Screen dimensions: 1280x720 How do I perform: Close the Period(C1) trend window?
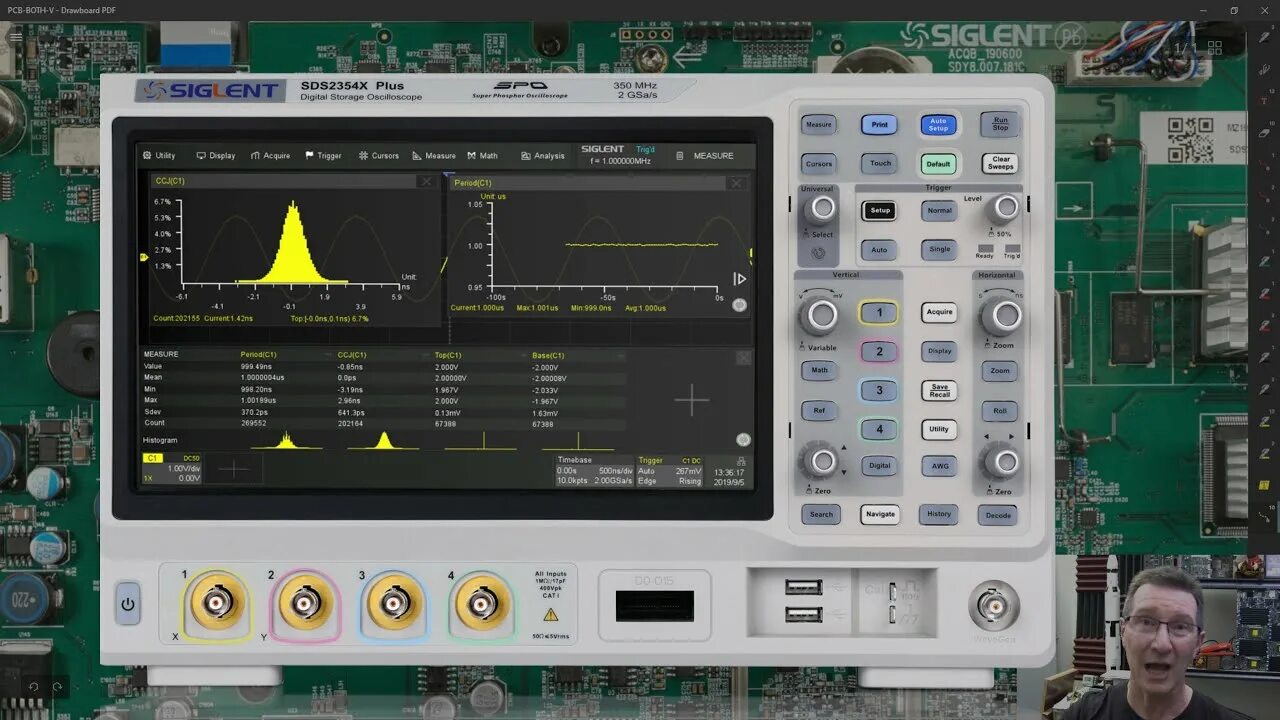coord(737,183)
